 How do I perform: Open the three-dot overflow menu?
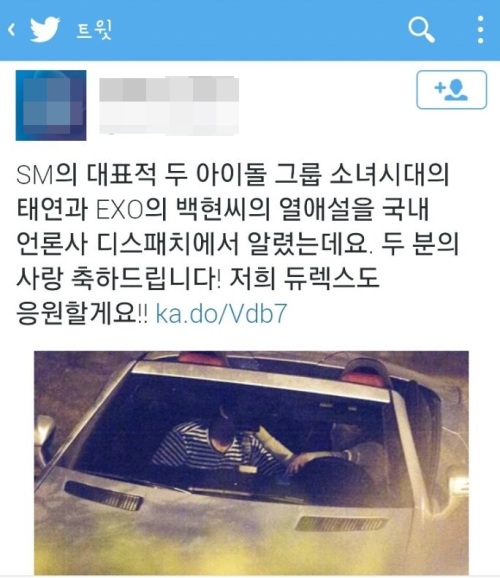coord(480,29)
